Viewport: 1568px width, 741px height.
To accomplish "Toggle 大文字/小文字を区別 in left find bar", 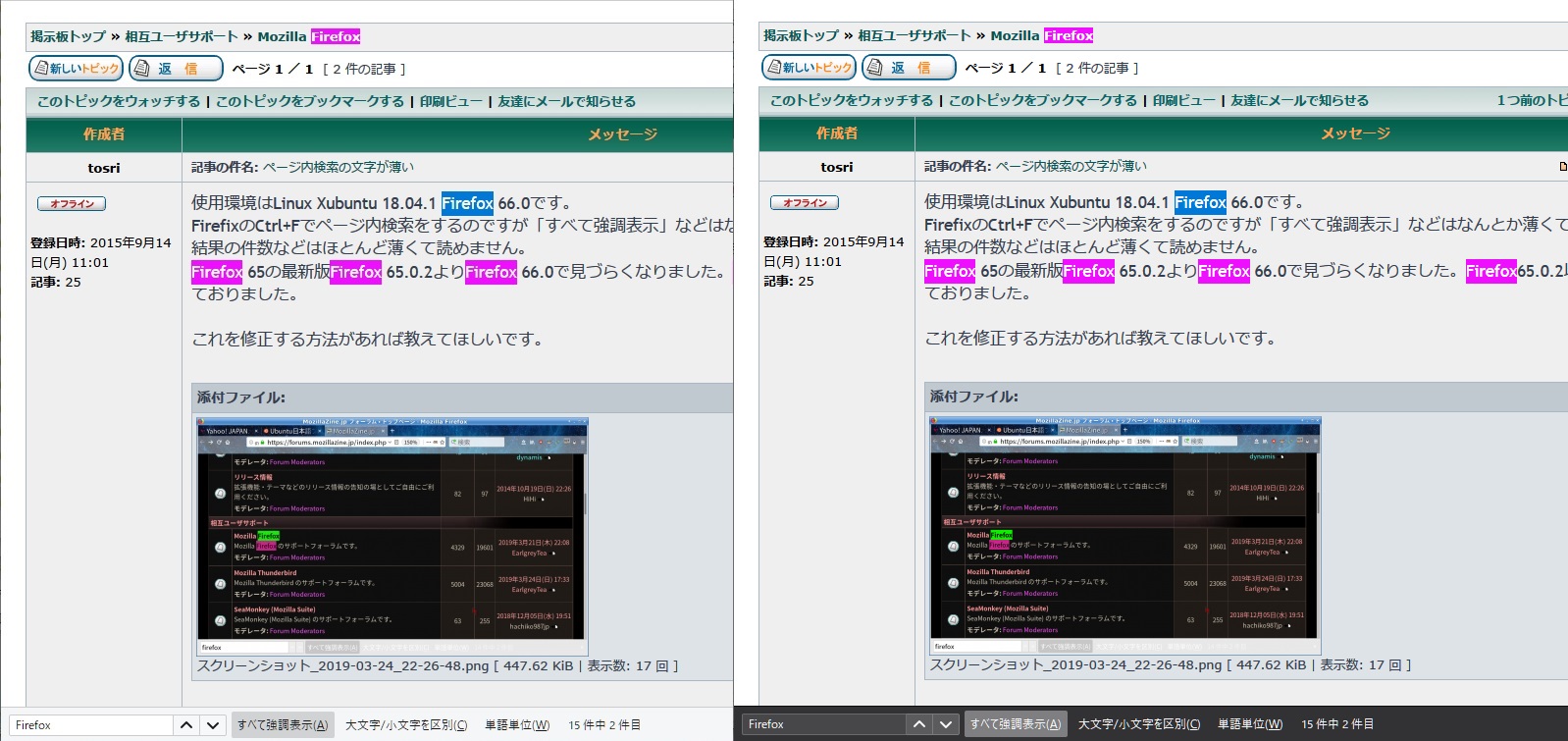I will 406,725.
